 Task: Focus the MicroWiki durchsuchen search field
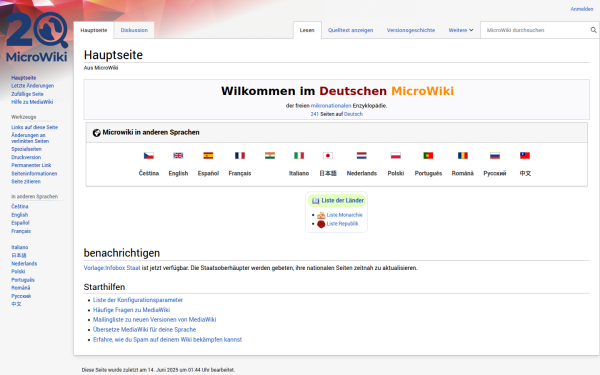tap(536, 30)
